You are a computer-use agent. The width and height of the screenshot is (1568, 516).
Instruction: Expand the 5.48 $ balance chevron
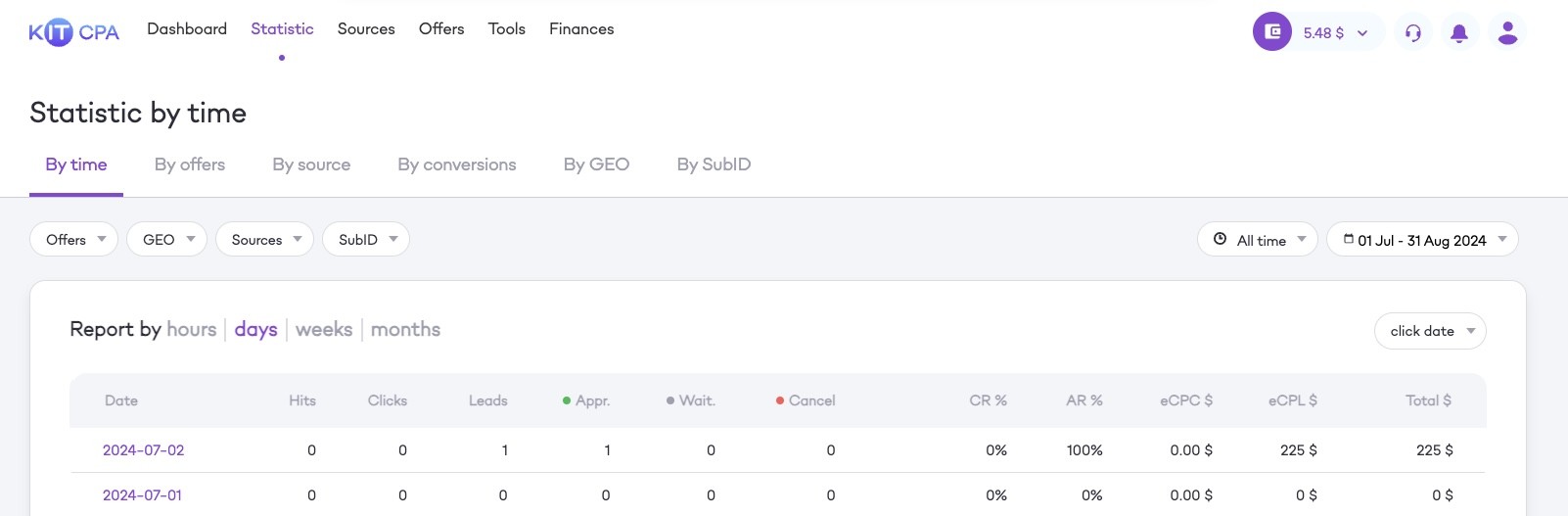[1362, 33]
